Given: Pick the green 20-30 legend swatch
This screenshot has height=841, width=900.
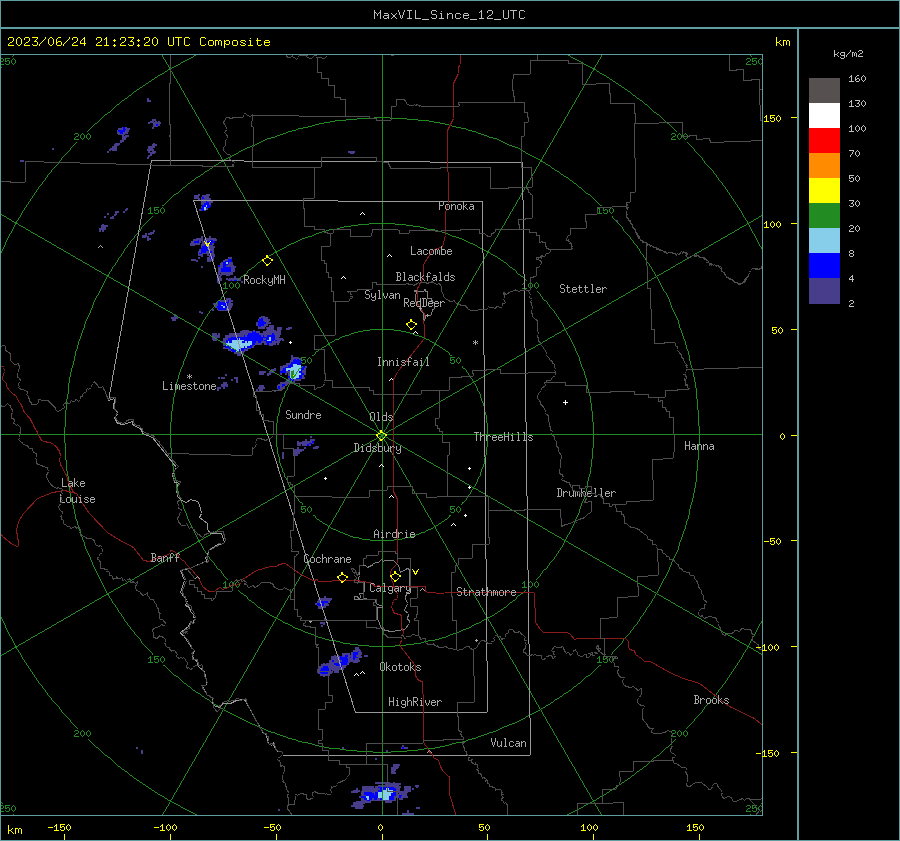Looking at the screenshot, I should tap(824, 215).
